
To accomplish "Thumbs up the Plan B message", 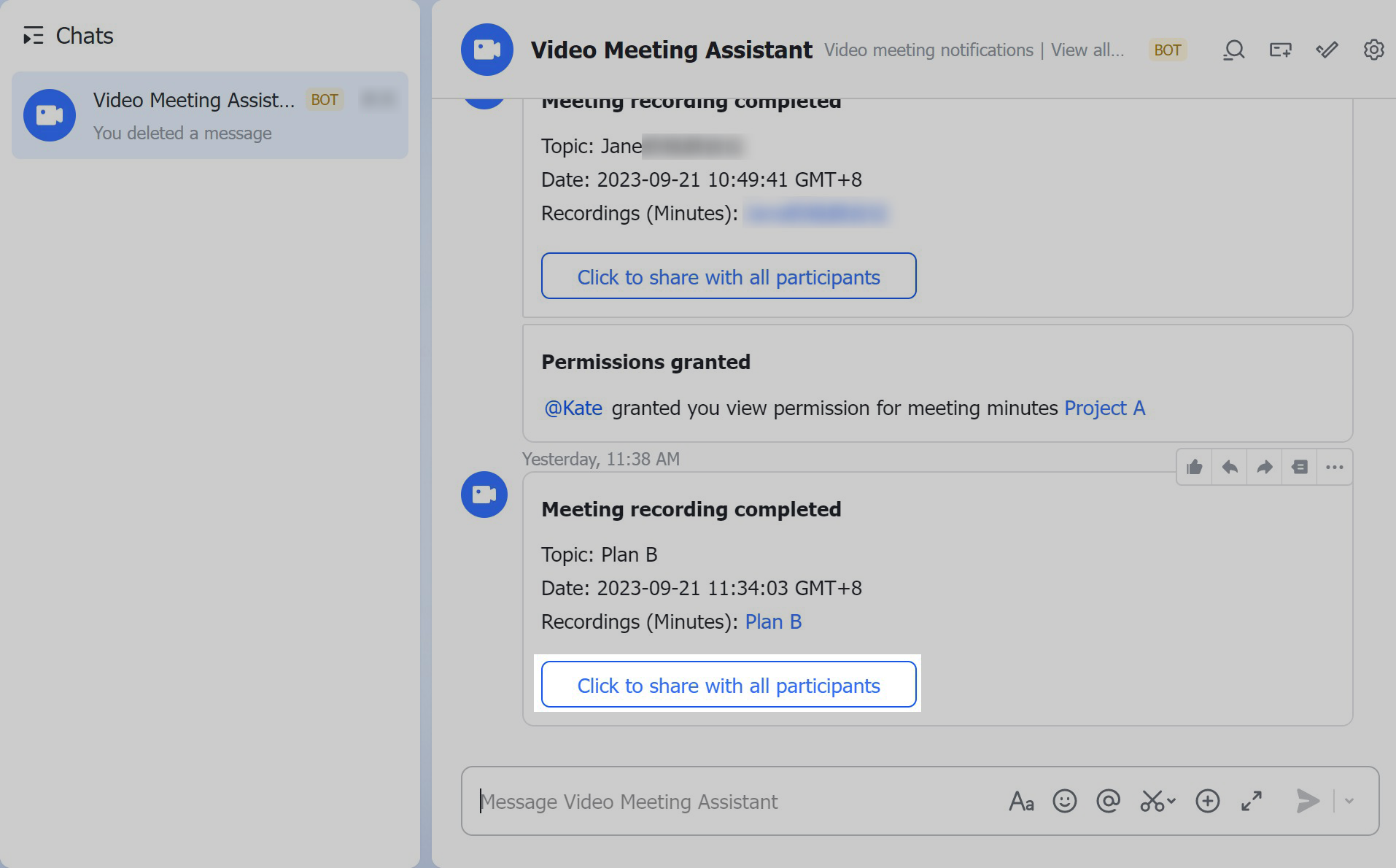I will click(1194, 467).
